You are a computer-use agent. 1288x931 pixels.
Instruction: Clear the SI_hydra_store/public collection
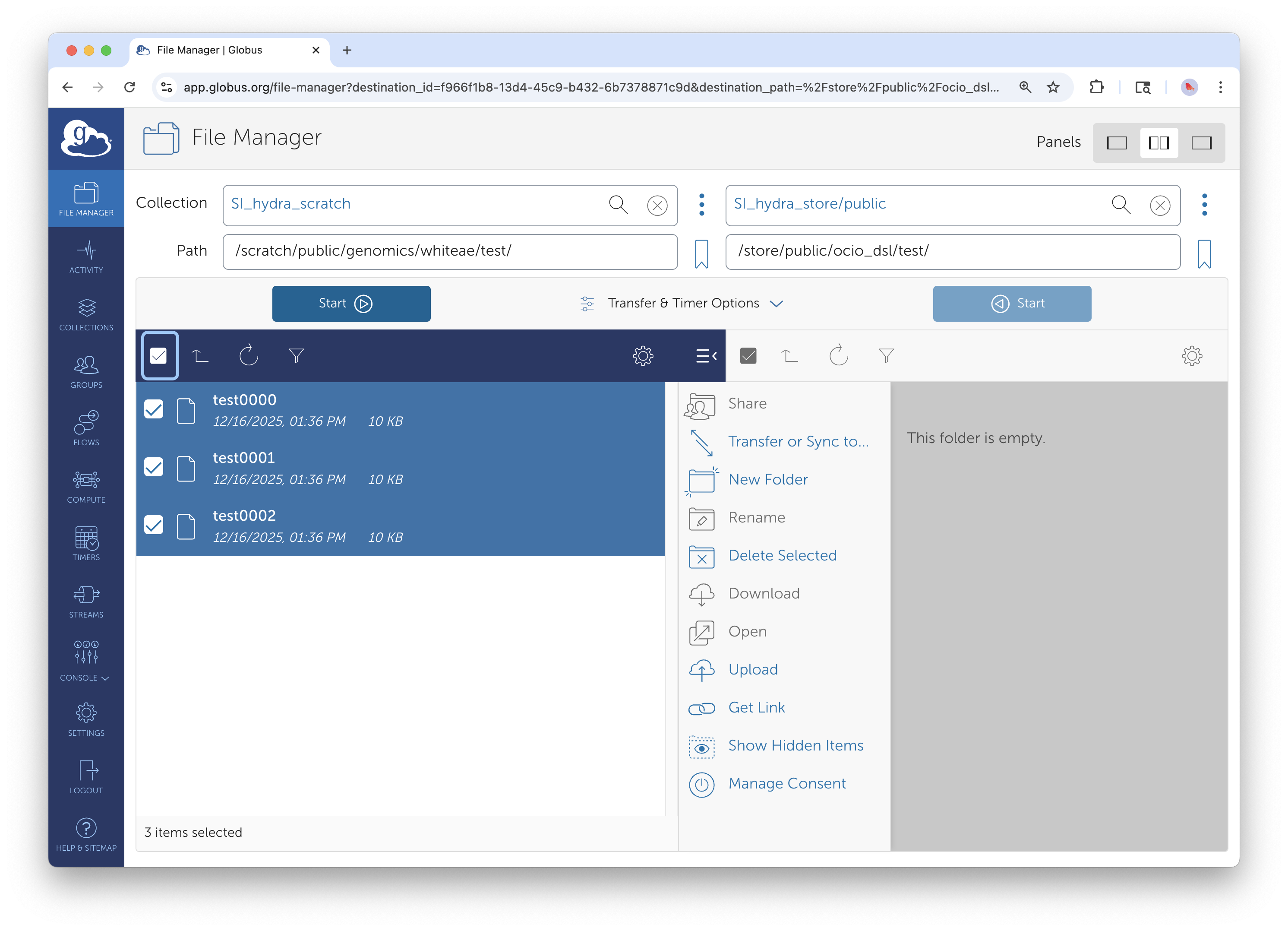tap(1160, 205)
